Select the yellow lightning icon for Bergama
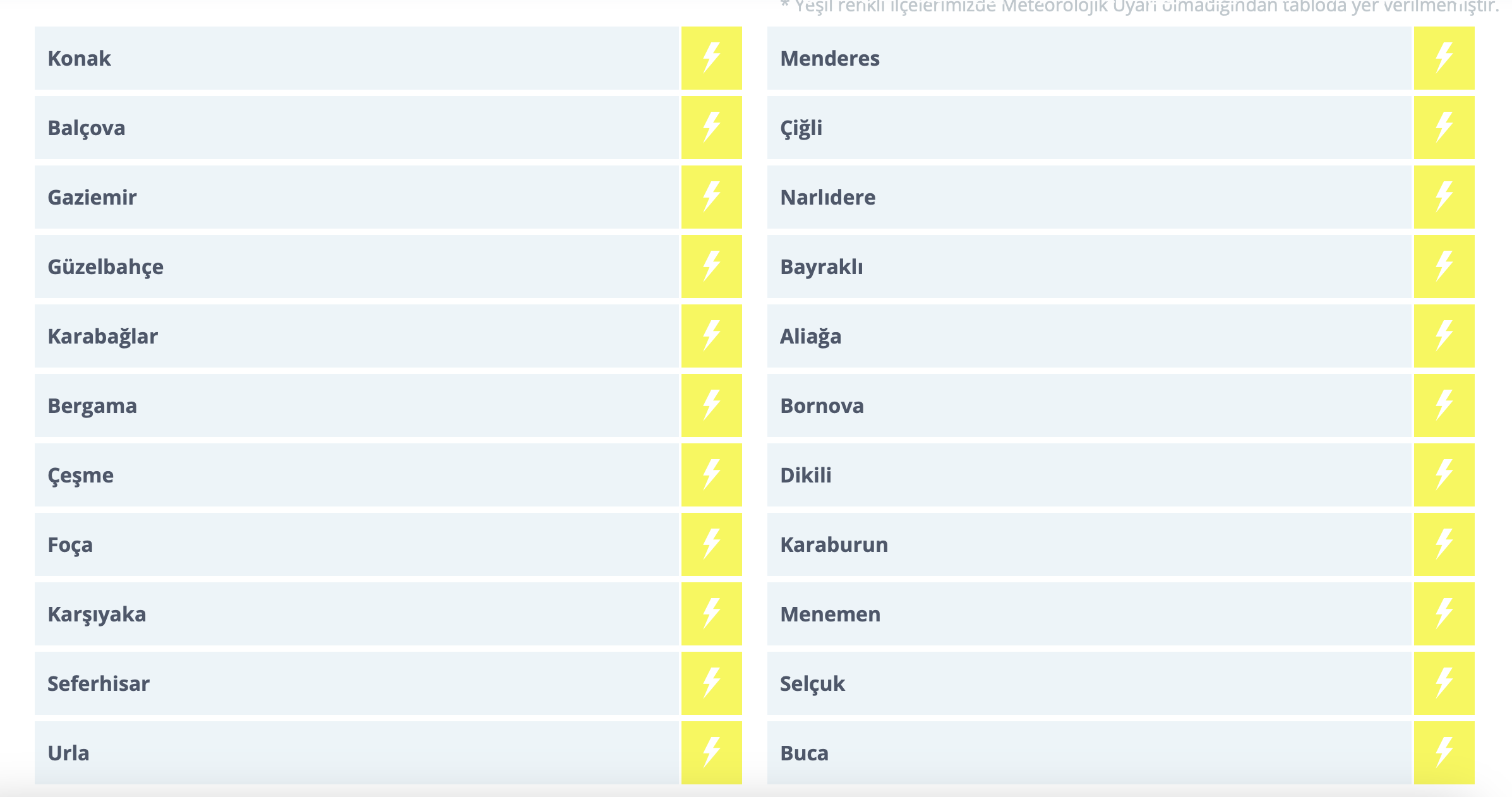This screenshot has height=797, width=1512. [711, 405]
